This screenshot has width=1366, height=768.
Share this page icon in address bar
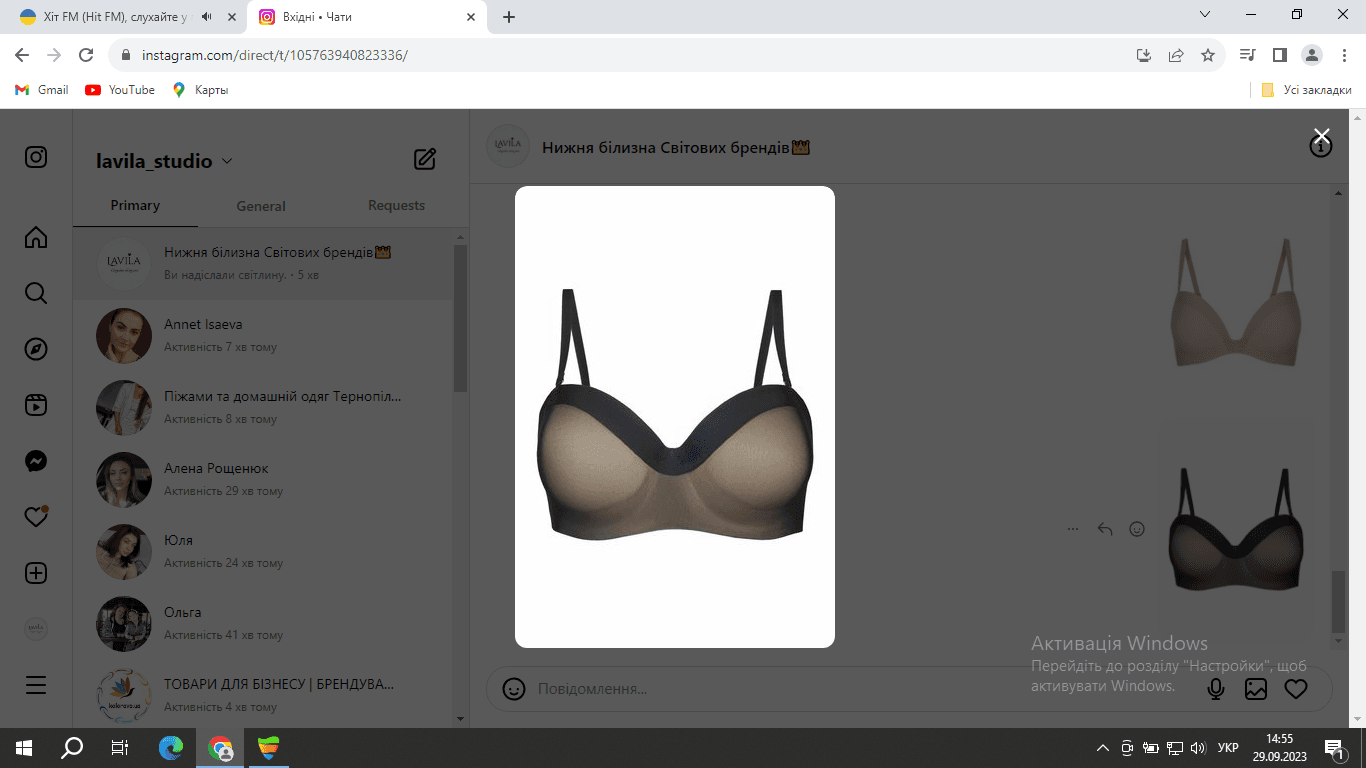(1176, 55)
